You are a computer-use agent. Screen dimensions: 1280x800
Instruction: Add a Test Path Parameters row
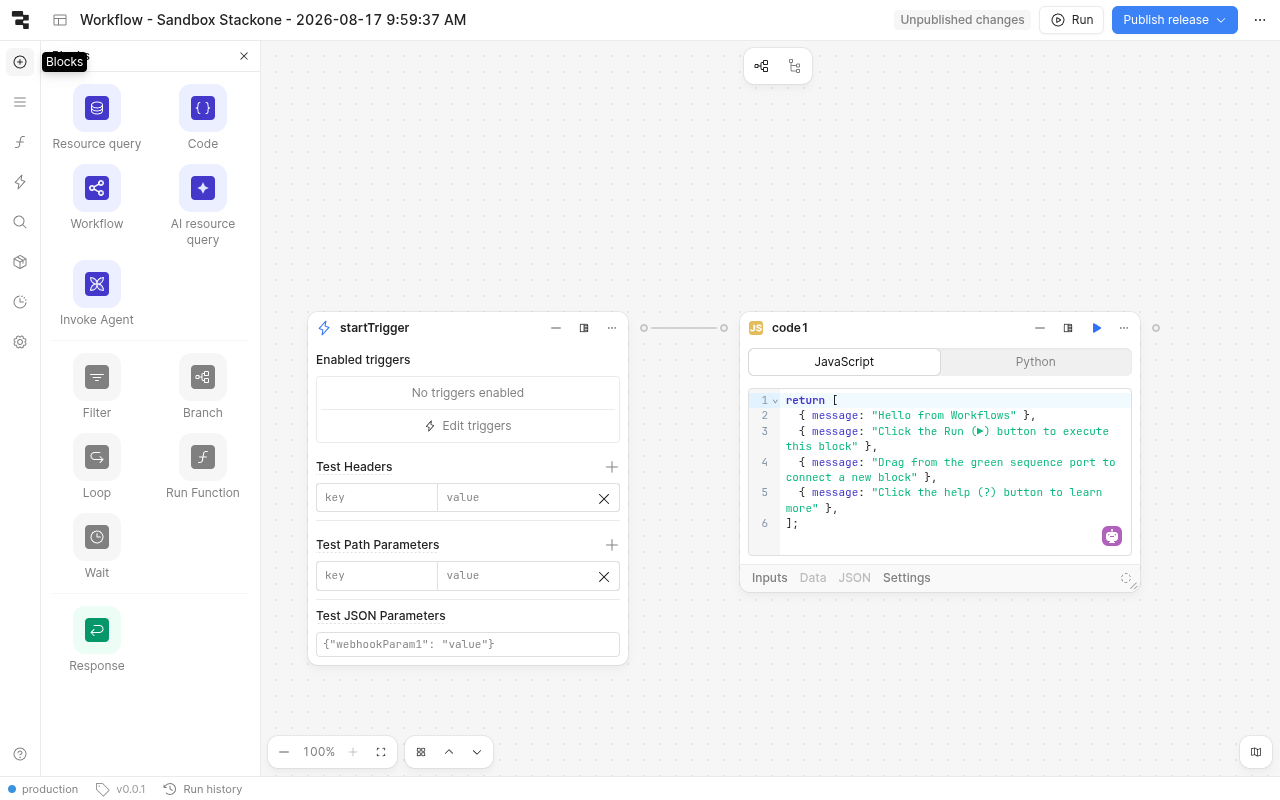[x=612, y=545]
